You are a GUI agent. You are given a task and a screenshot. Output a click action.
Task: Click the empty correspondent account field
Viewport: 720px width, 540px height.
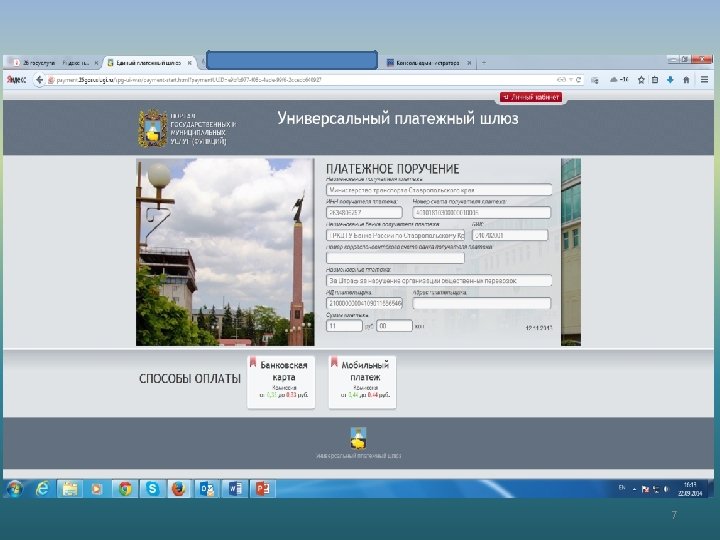tap(395, 258)
